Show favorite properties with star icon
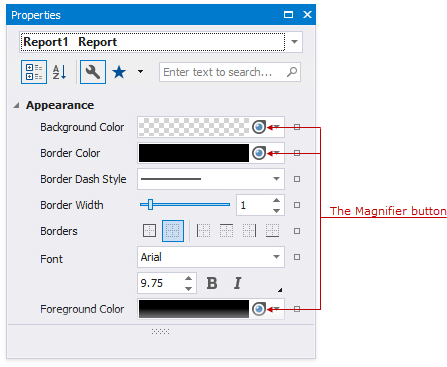The image size is (447, 367). click(119, 72)
